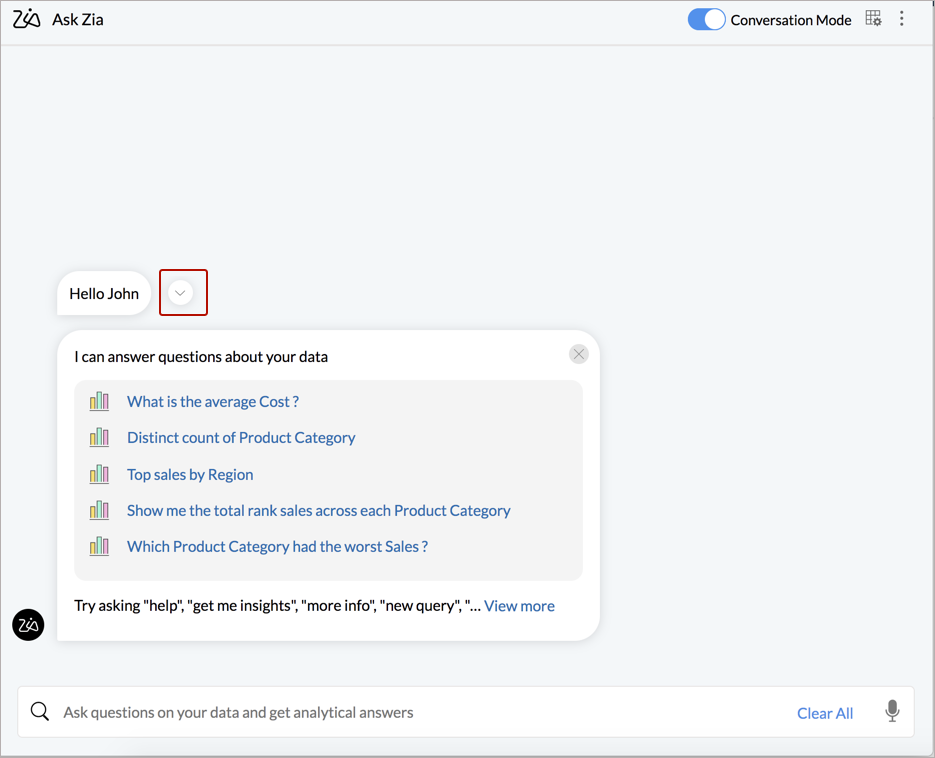
Task: Open the View more link
Action: (519, 606)
